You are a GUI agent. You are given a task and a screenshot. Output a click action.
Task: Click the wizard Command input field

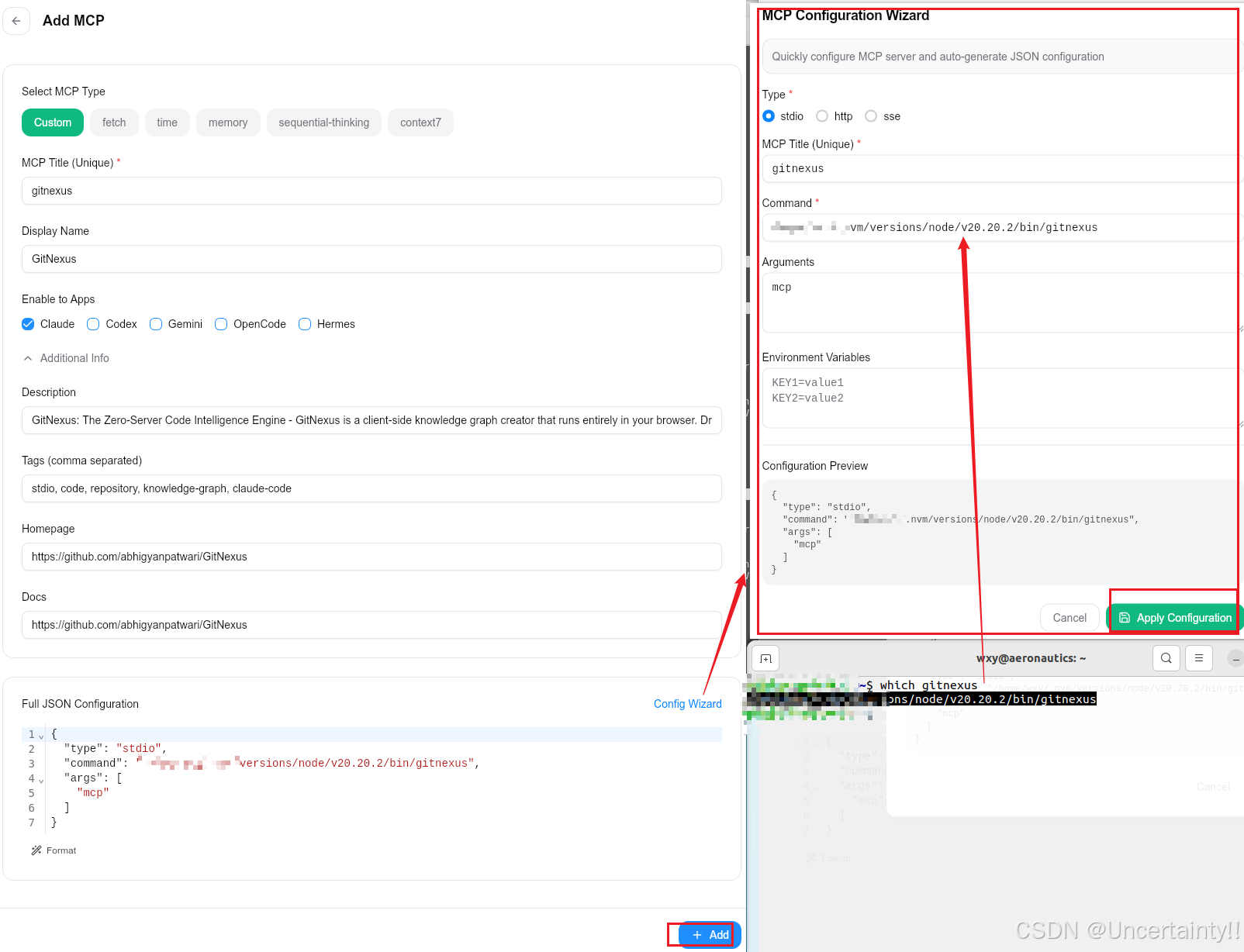1003,228
